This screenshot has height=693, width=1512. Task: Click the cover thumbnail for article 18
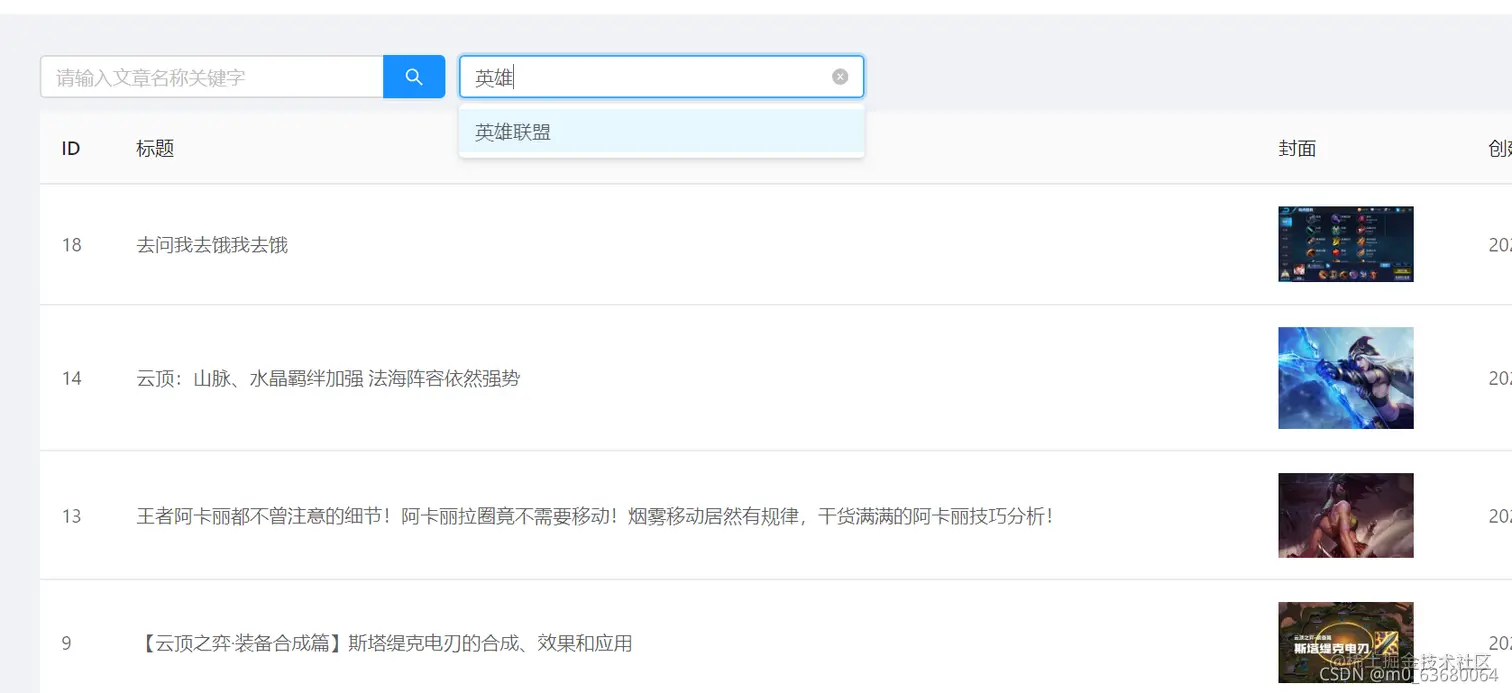pyautogui.click(x=1345, y=244)
